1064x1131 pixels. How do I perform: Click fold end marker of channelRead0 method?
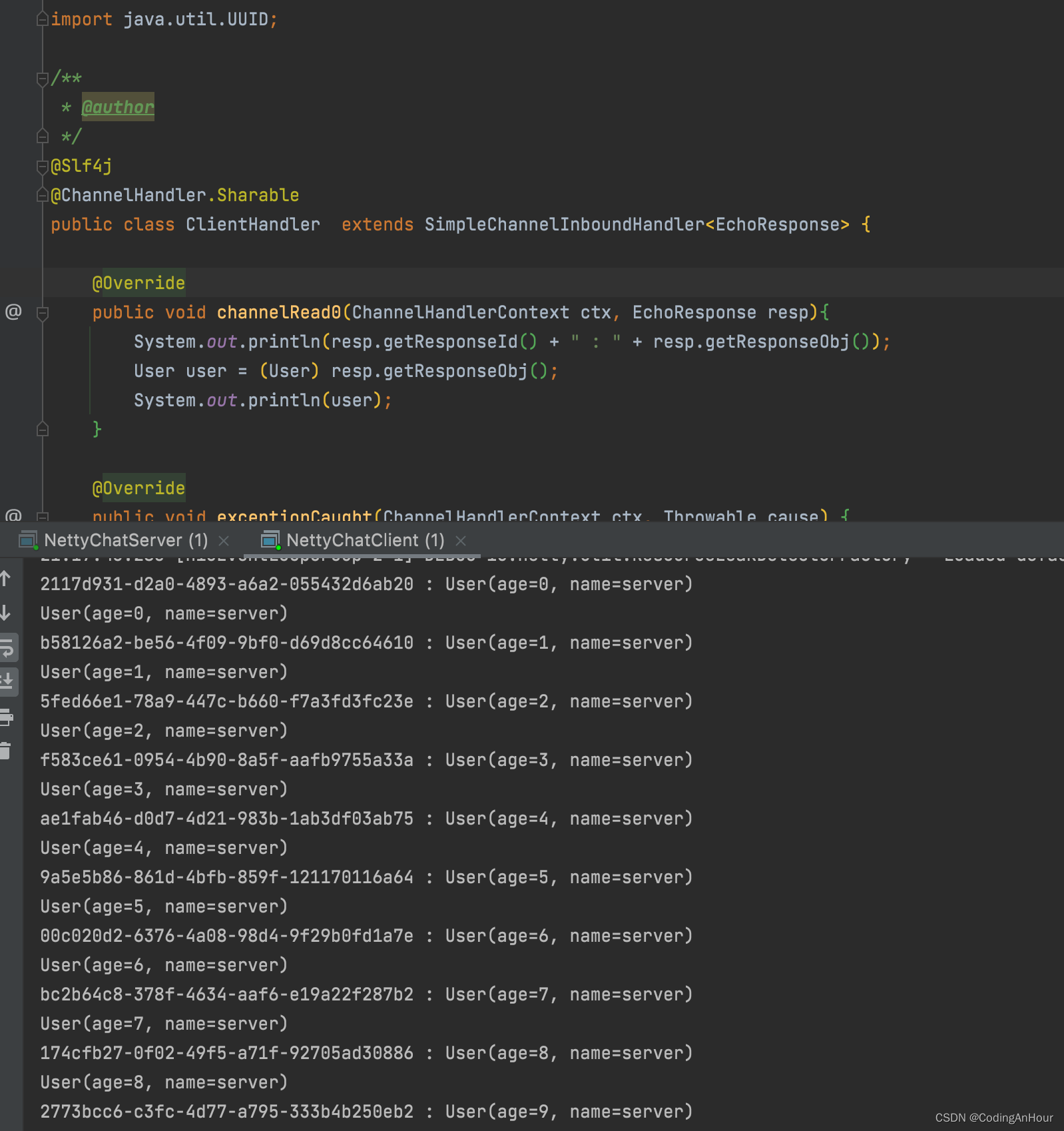(x=43, y=430)
